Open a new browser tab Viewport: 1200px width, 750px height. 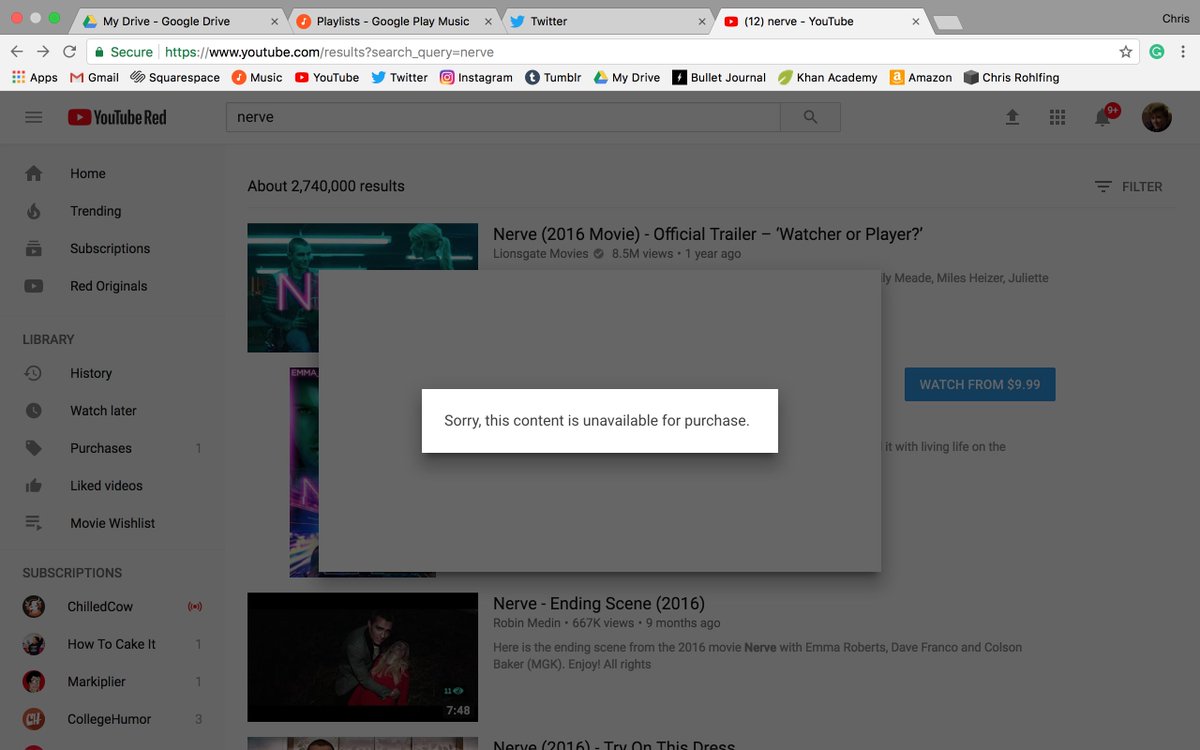click(x=947, y=22)
